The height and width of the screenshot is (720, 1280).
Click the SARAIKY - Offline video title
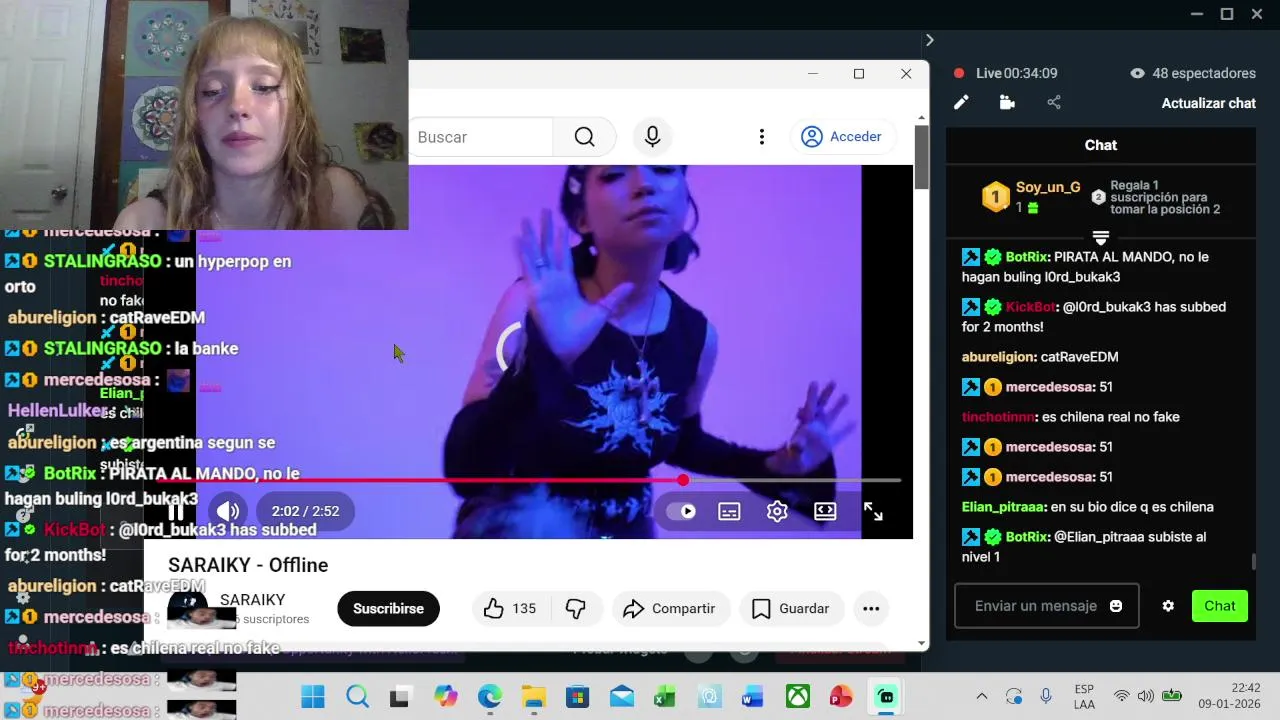tap(248, 565)
